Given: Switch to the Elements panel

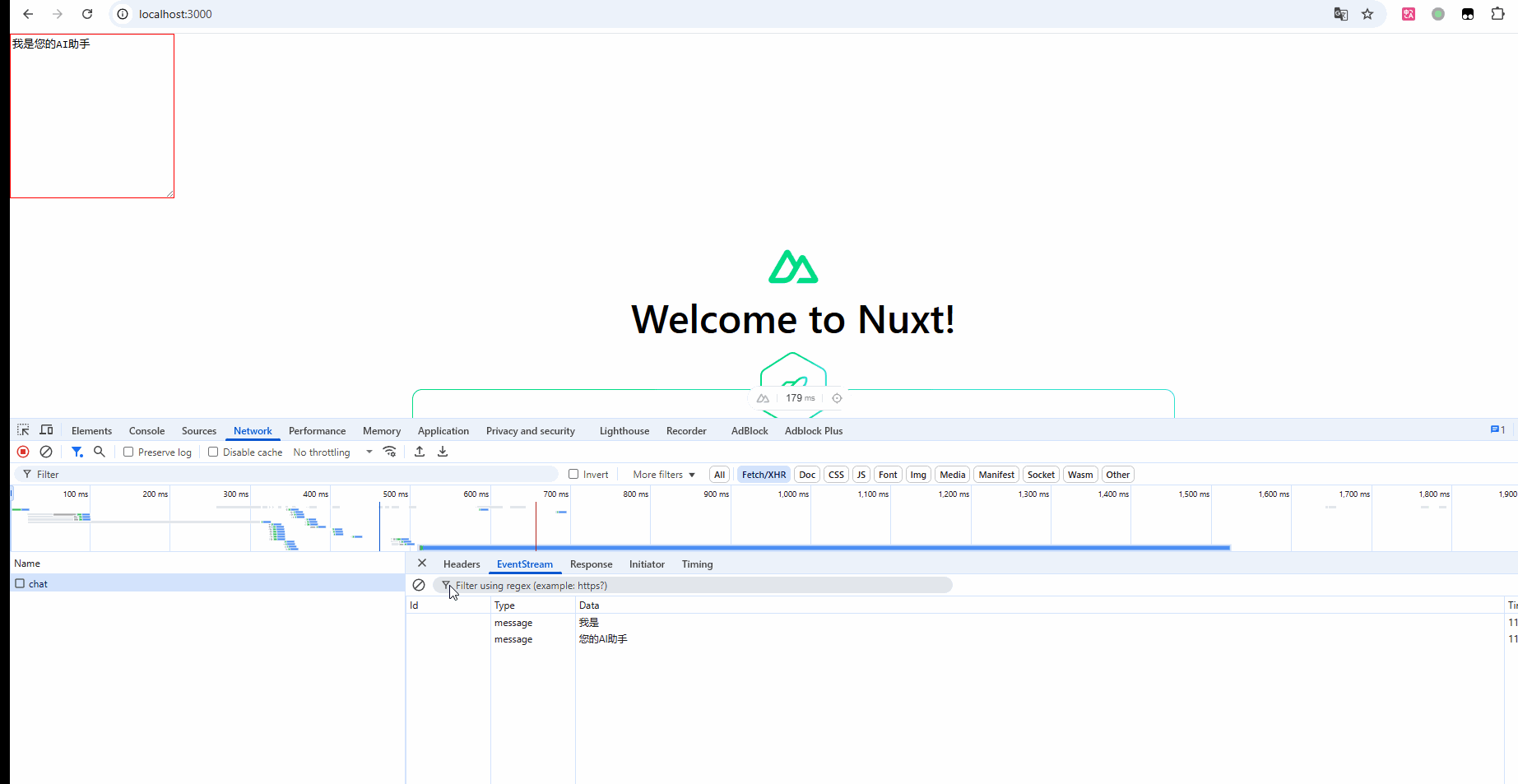Looking at the screenshot, I should 91,430.
